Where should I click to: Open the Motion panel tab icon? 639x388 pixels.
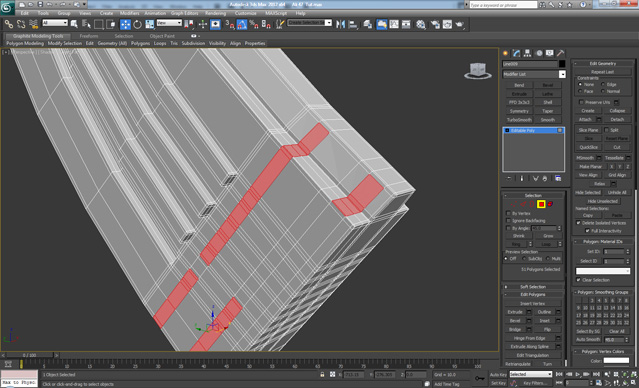(x=539, y=53)
